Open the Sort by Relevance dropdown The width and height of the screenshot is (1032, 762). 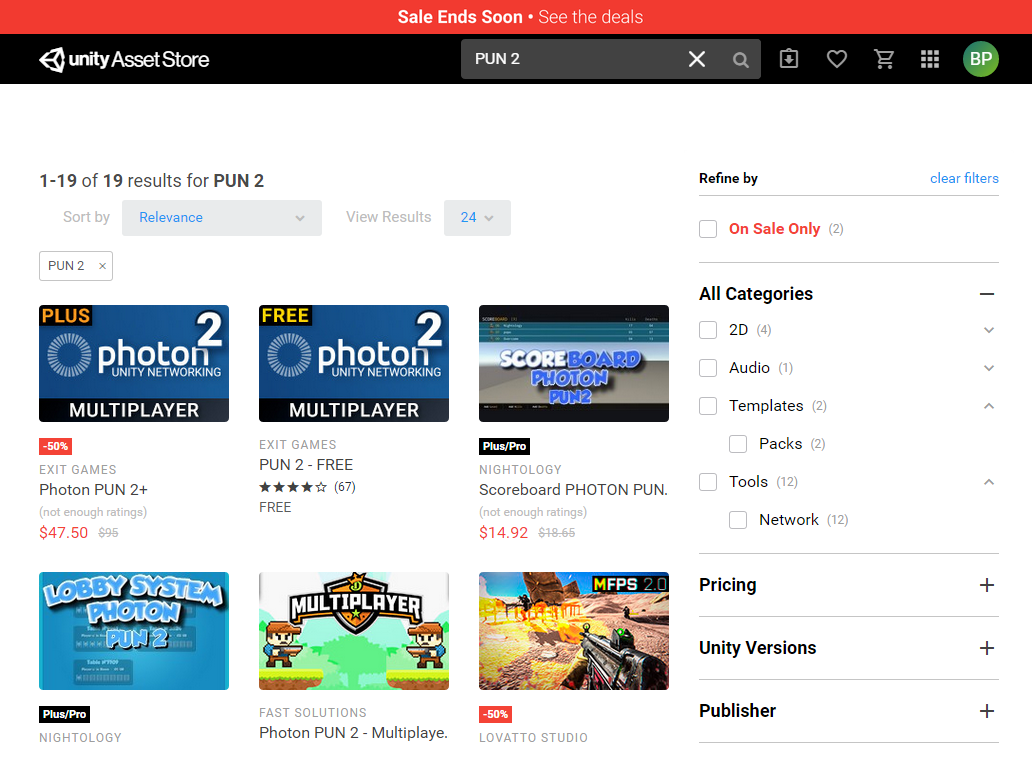coord(221,218)
